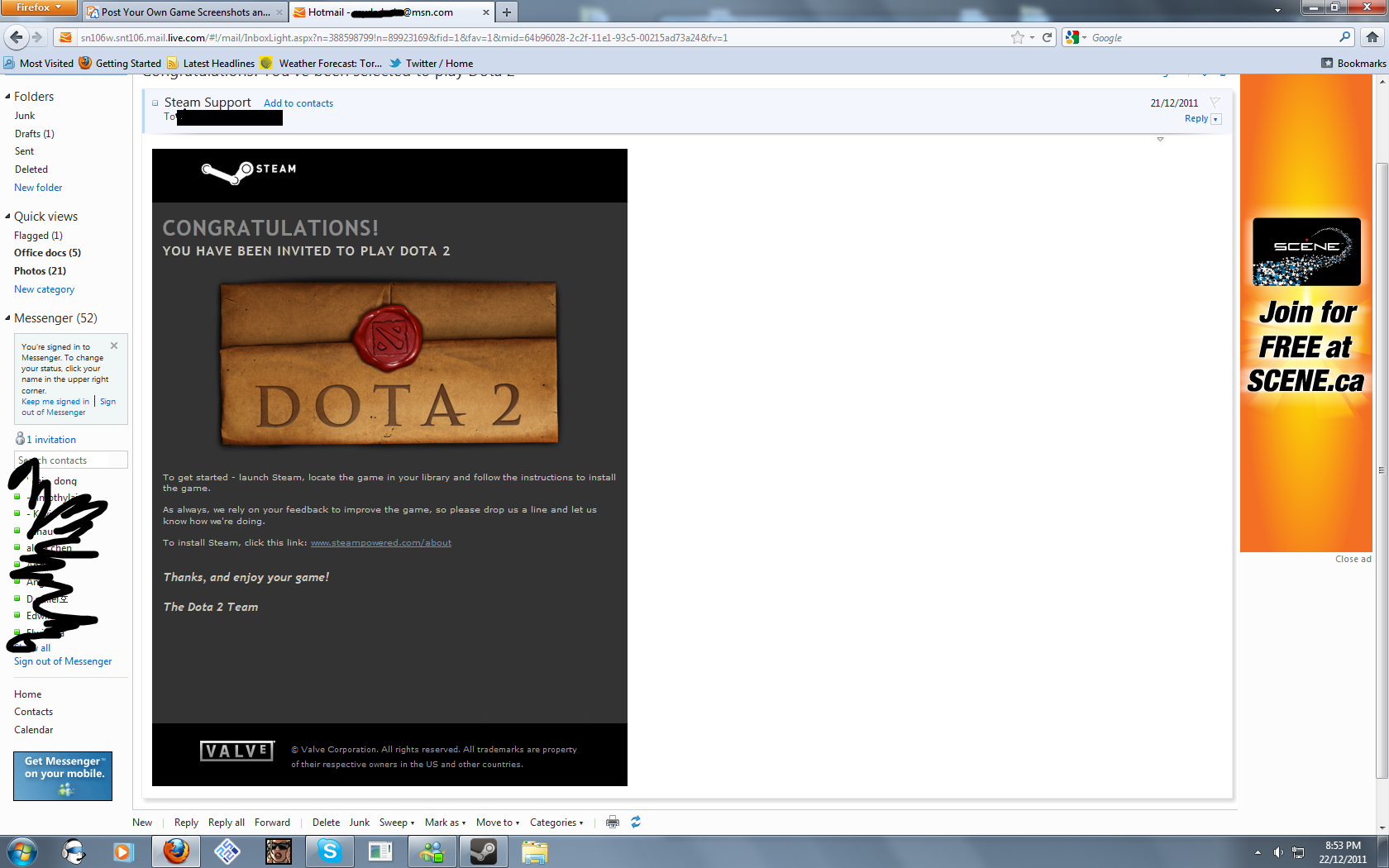Viewport: 1389px width, 868px height.
Task: Open Windows Media Player taskbar icon
Action: pos(123,851)
